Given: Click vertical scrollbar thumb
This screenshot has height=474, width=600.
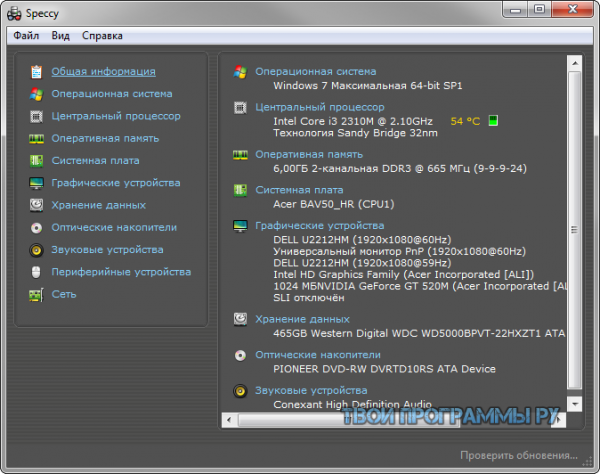Looking at the screenshot, I should 575,230.
